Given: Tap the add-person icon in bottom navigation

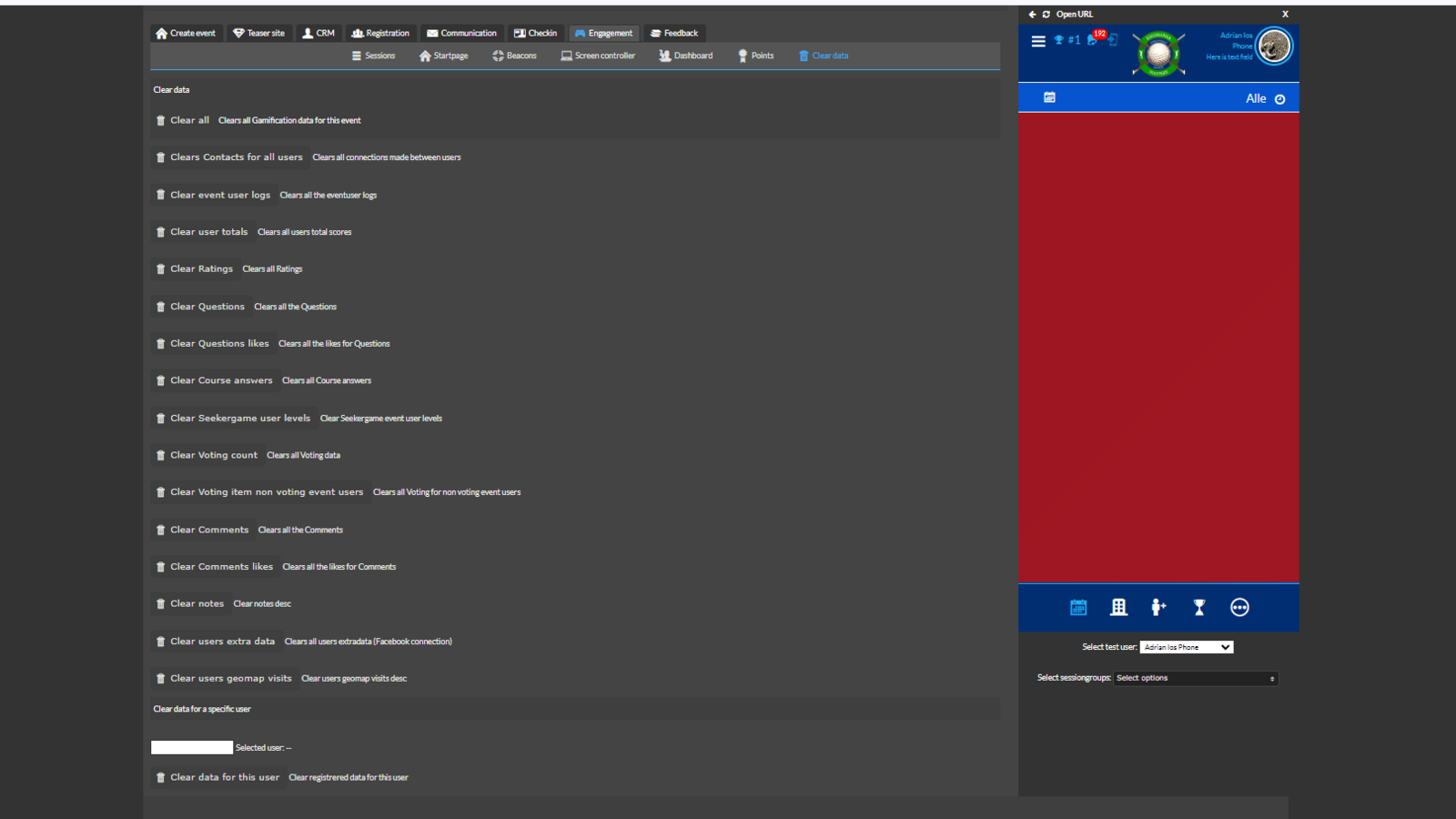Looking at the screenshot, I should click(x=1158, y=607).
